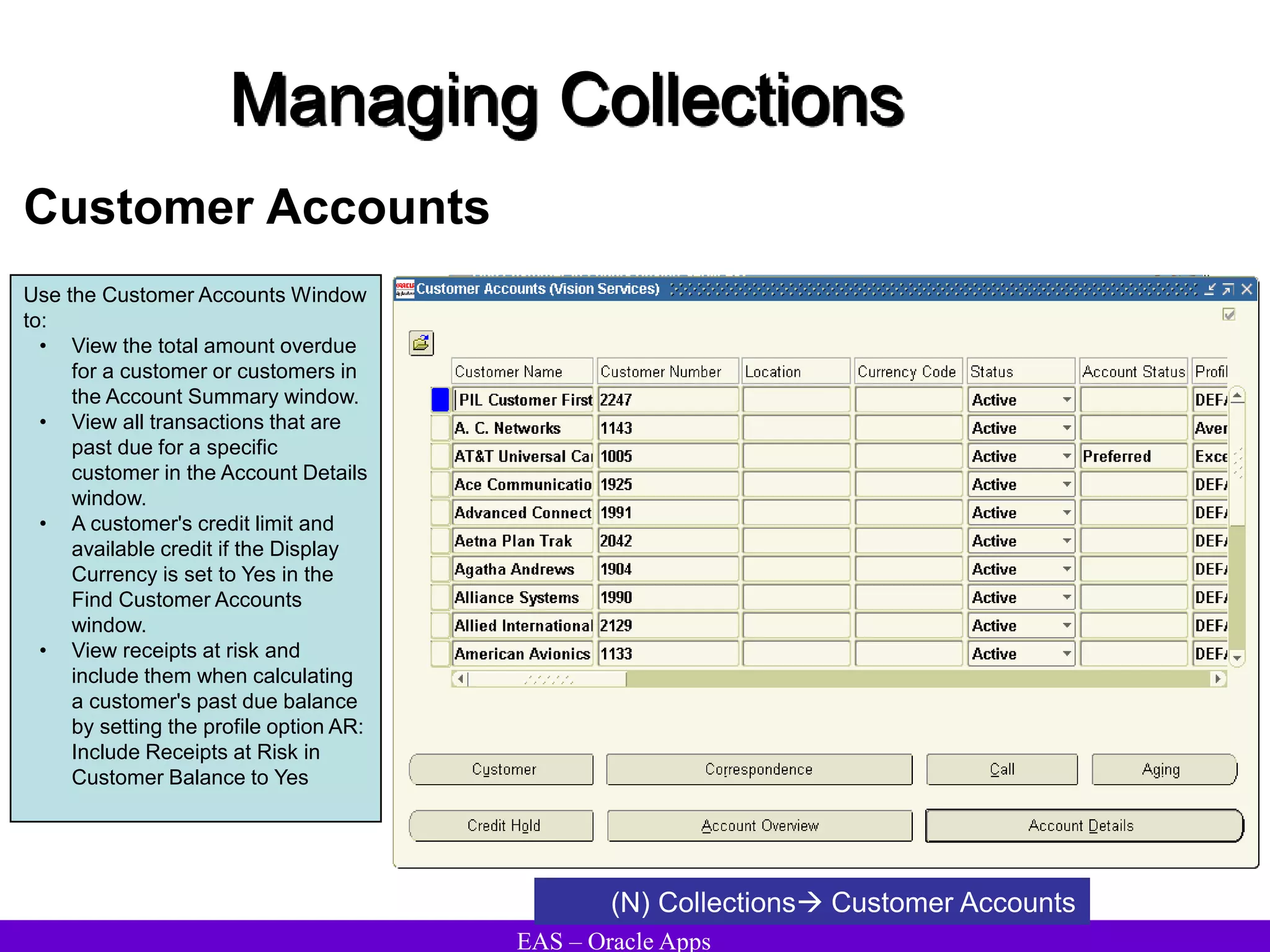Open the Aging button
Image resolution: width=1270 pixels, height=952 pixels.
[1164, 769]
